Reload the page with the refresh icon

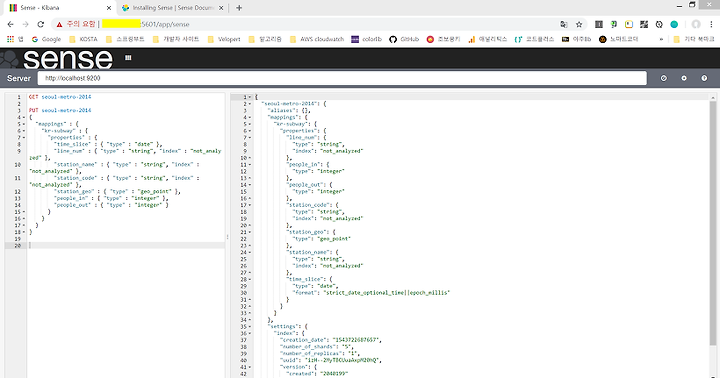pos(41,24)
